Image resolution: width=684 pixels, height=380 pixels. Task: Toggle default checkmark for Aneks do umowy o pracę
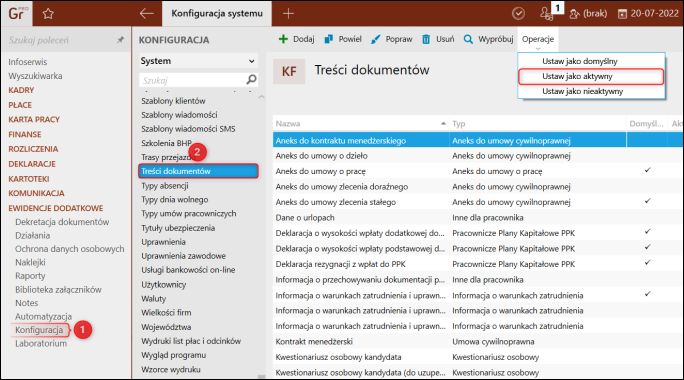pyautogui.click(x=647, y=171)
